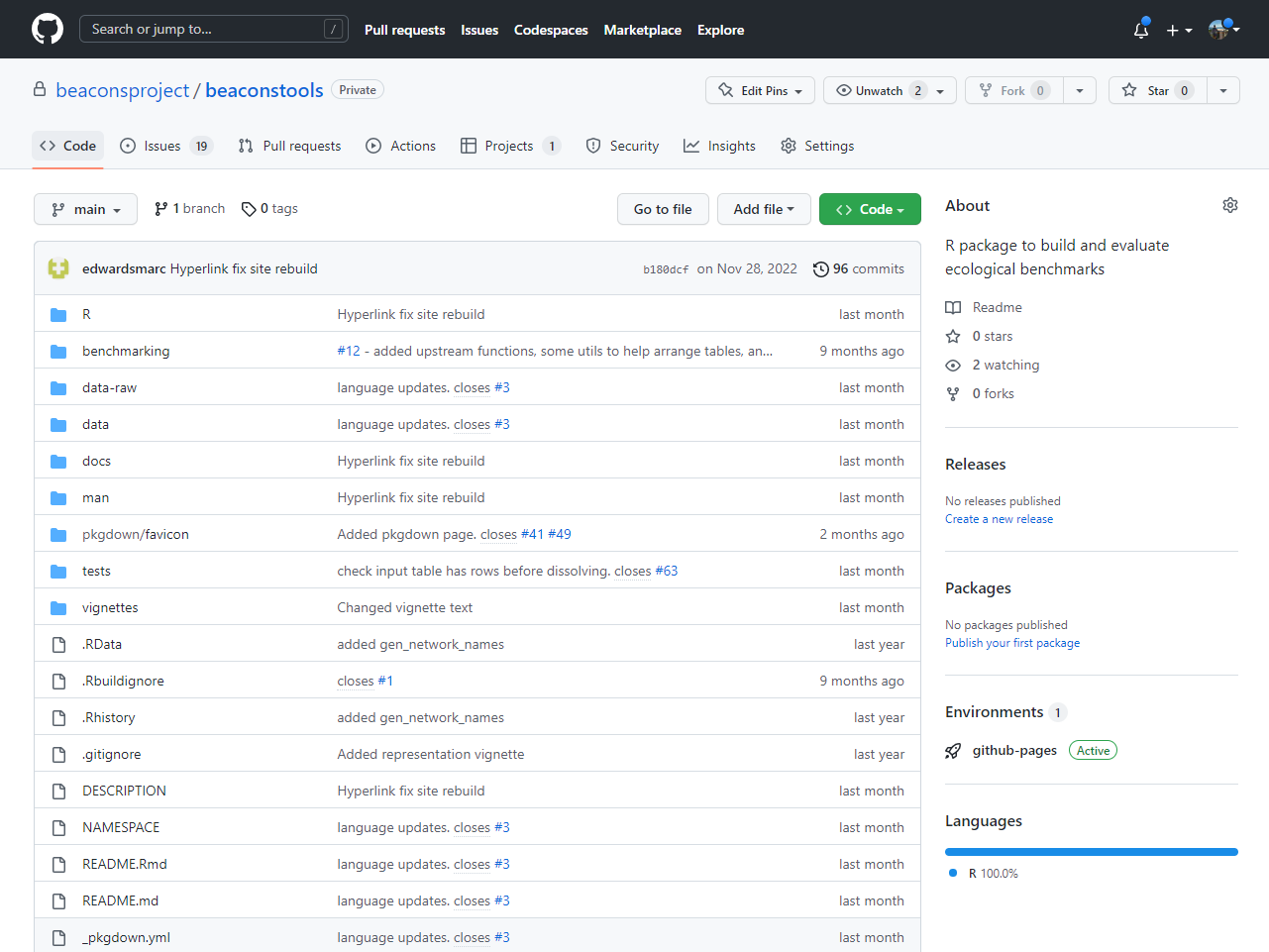This screenshot has width=1269, height=952.
Task: Click the Active environment badge
Action: [1093, 751]
